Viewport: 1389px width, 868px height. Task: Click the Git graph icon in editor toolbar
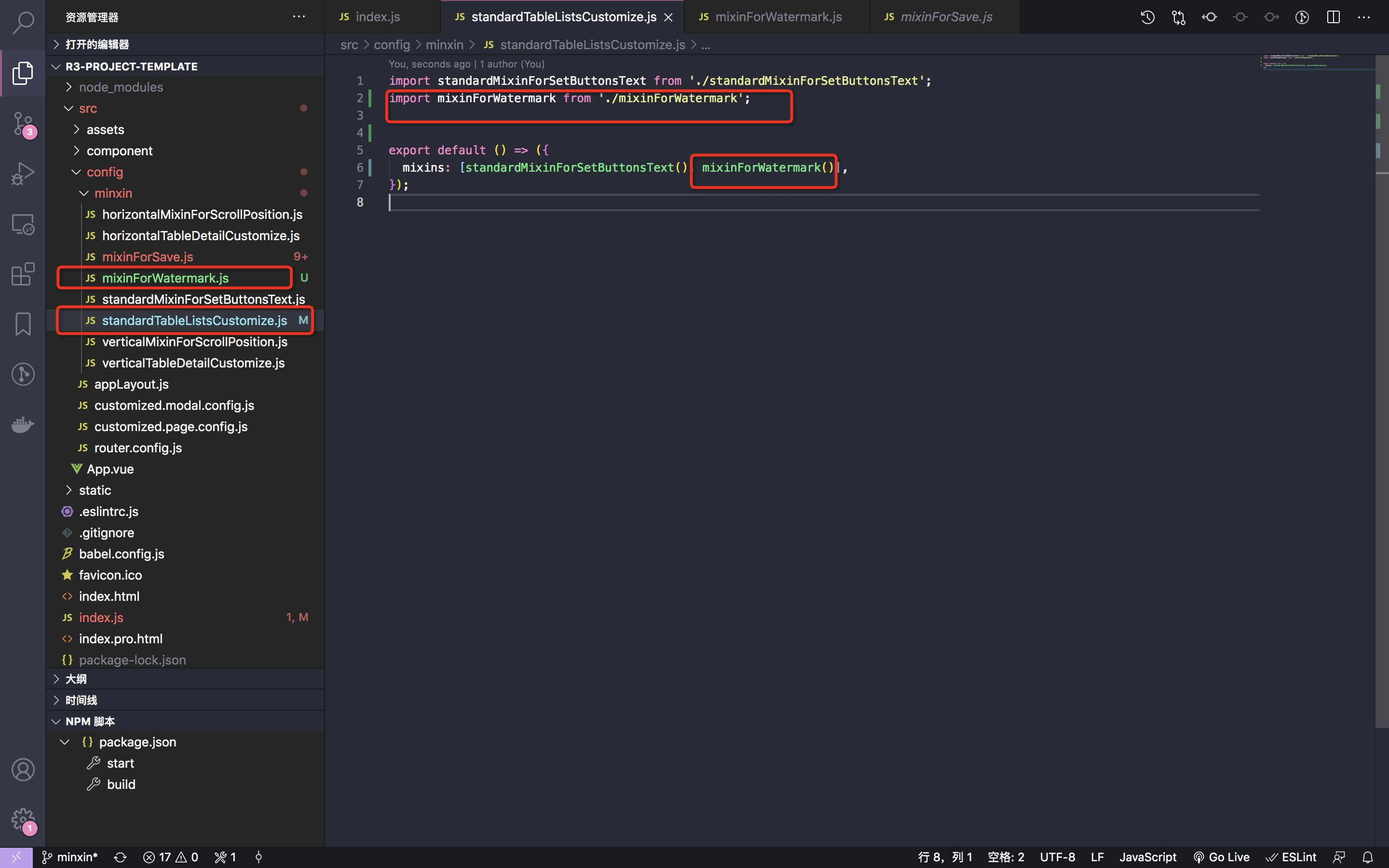(x=1302, y=17)
